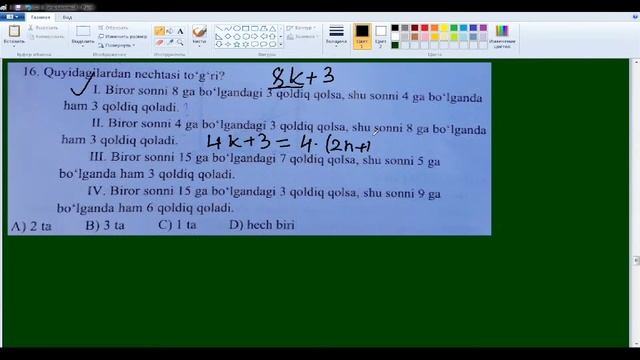
Task: Click the handwritten "8k+3" on canvas
Action: [302, 78]
